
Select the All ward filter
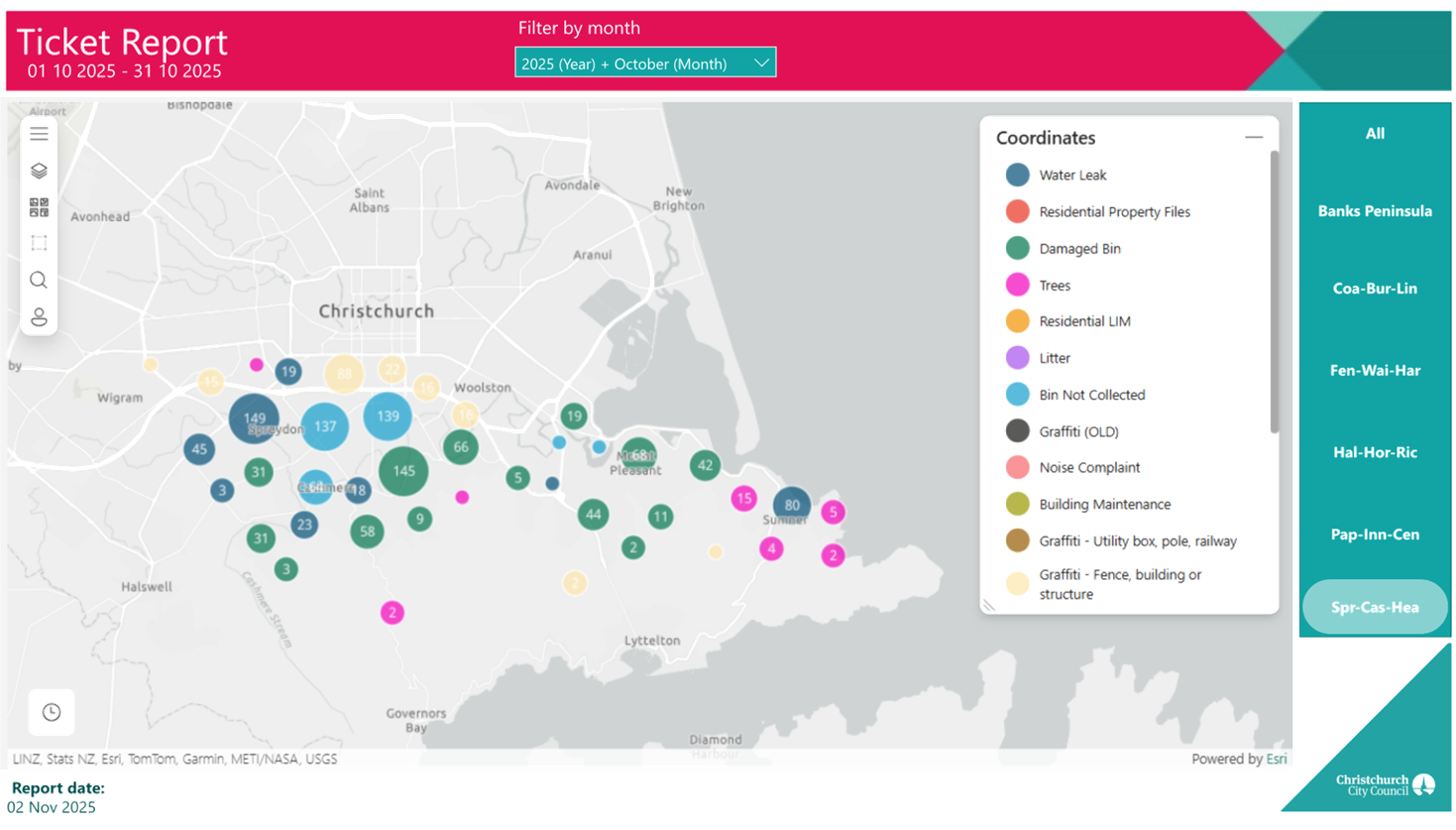(x=1375, y=134)
